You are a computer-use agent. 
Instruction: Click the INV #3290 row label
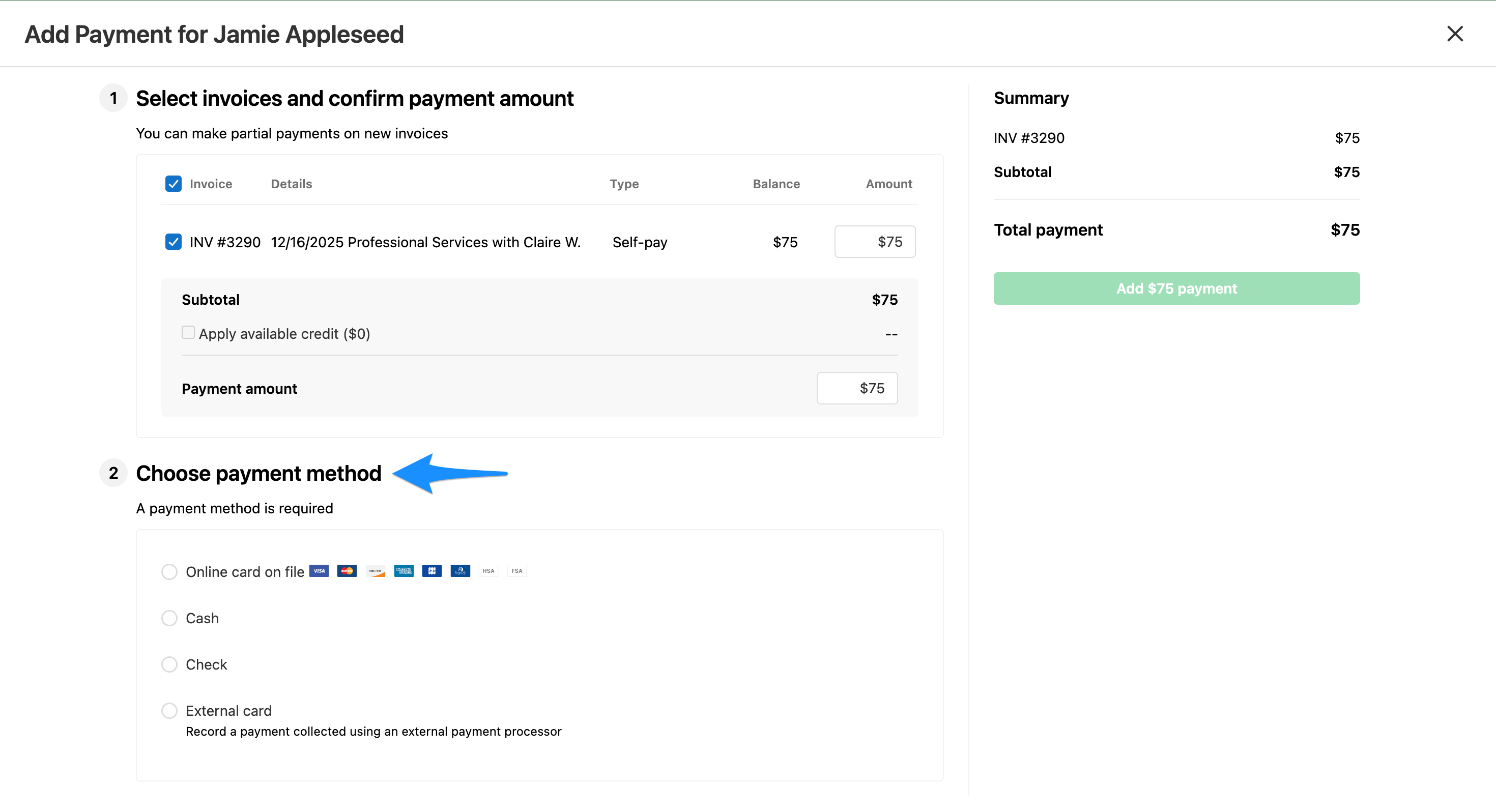(225, 242)
